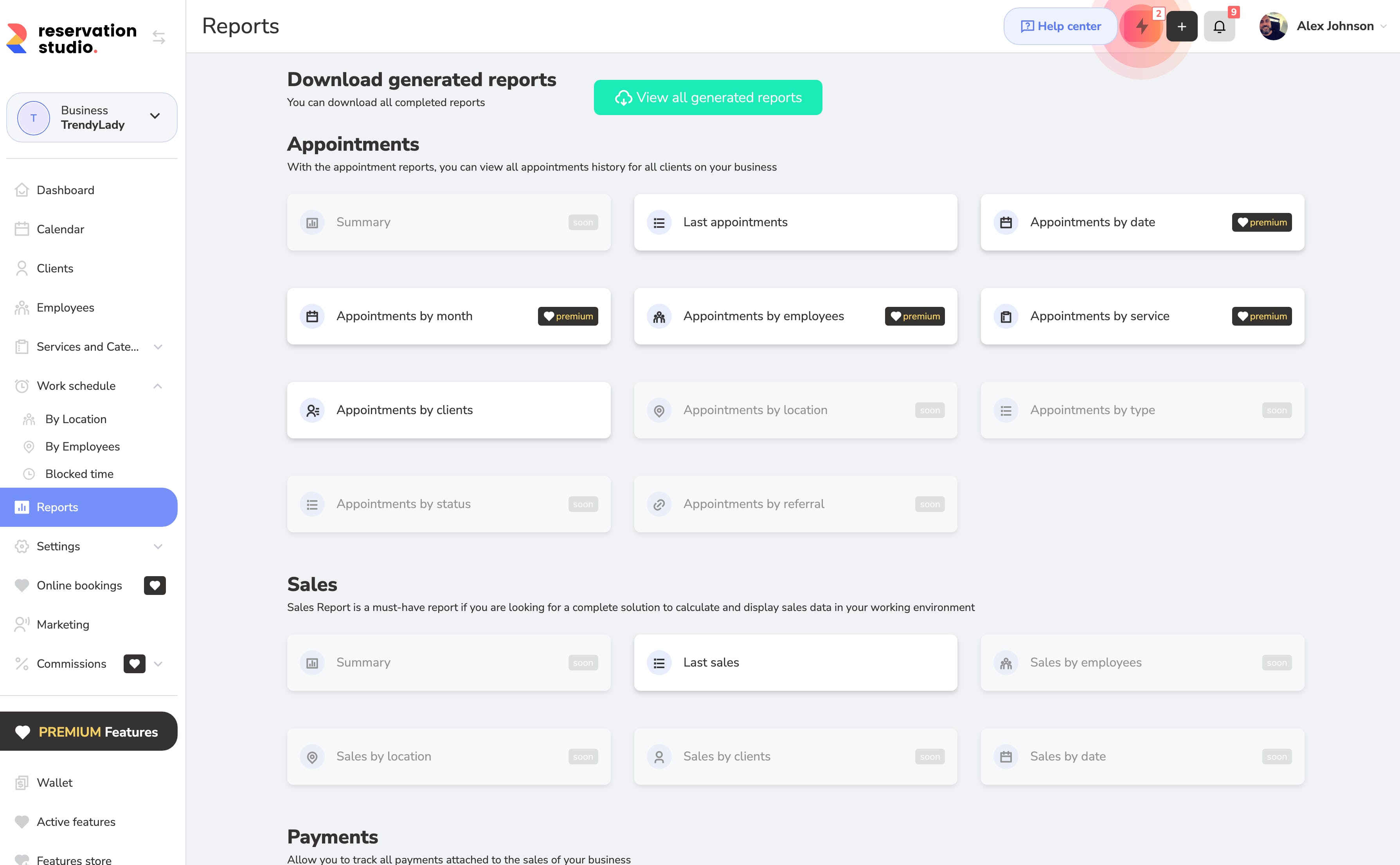Collapse sidebar using the arrows icon
Viewport: 1400px width, 865px height.
[x=159, y=38]
